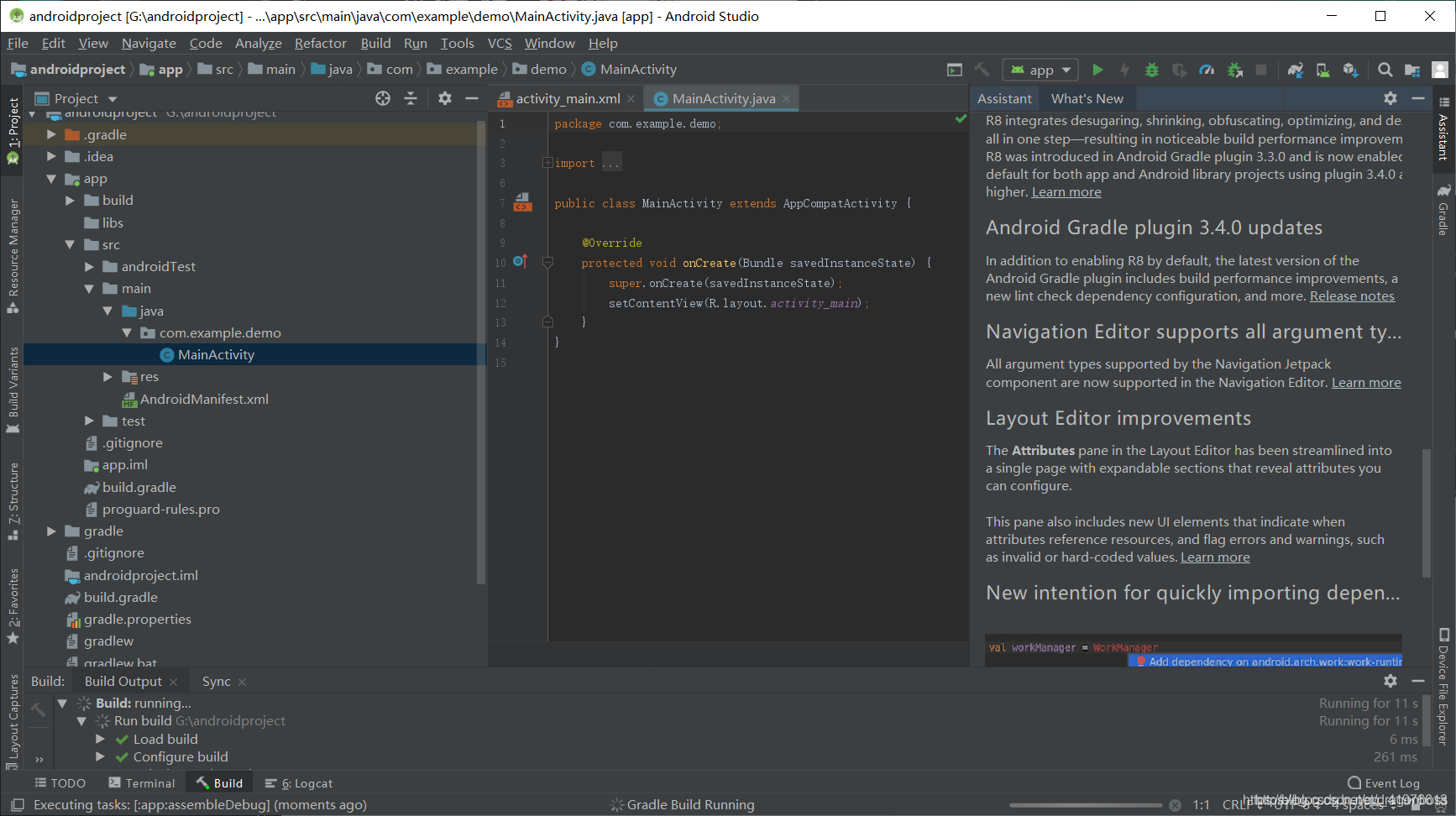1456x816 pixels.
Task: Expand the .idea folder
Action: [x=51, y=156]
